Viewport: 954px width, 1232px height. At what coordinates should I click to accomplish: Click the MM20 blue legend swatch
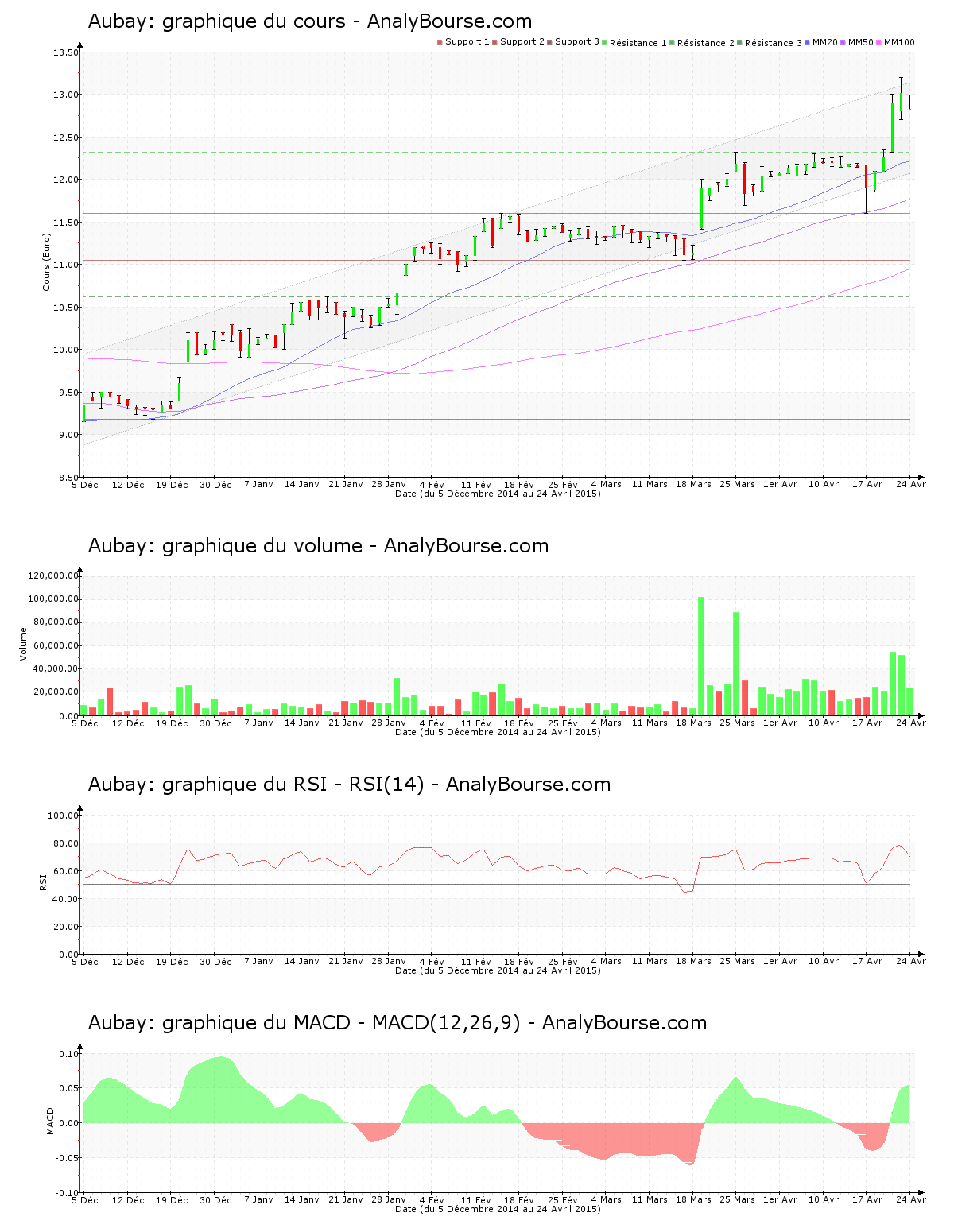point(808,42)
